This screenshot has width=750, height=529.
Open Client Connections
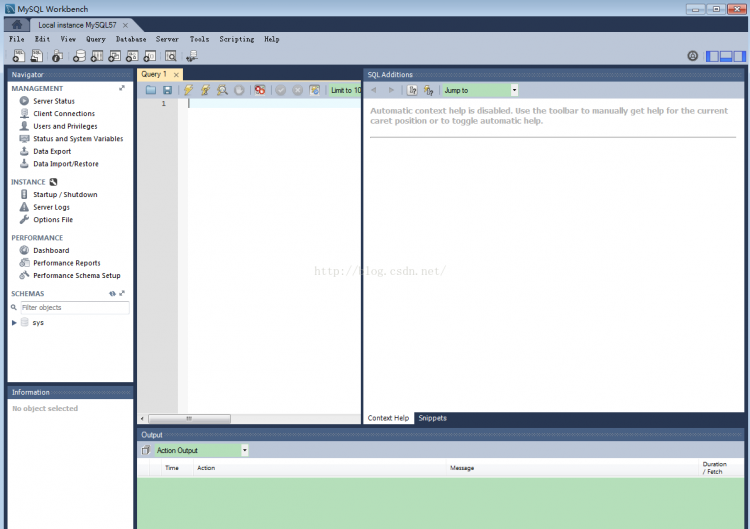[64, 113]
